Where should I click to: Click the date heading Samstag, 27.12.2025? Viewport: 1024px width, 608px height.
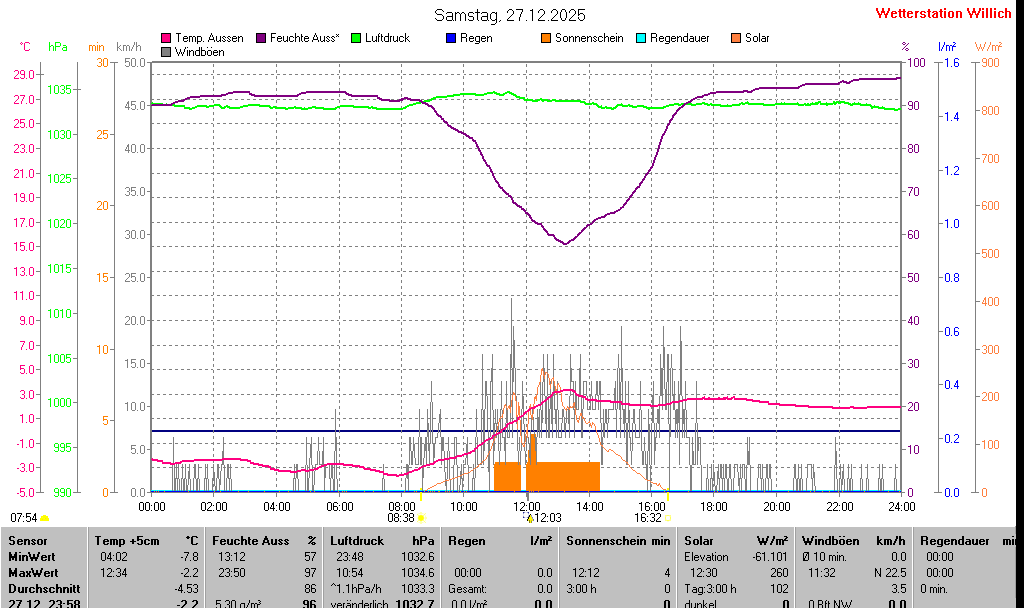pyautogui.click(x=510, y=15)
